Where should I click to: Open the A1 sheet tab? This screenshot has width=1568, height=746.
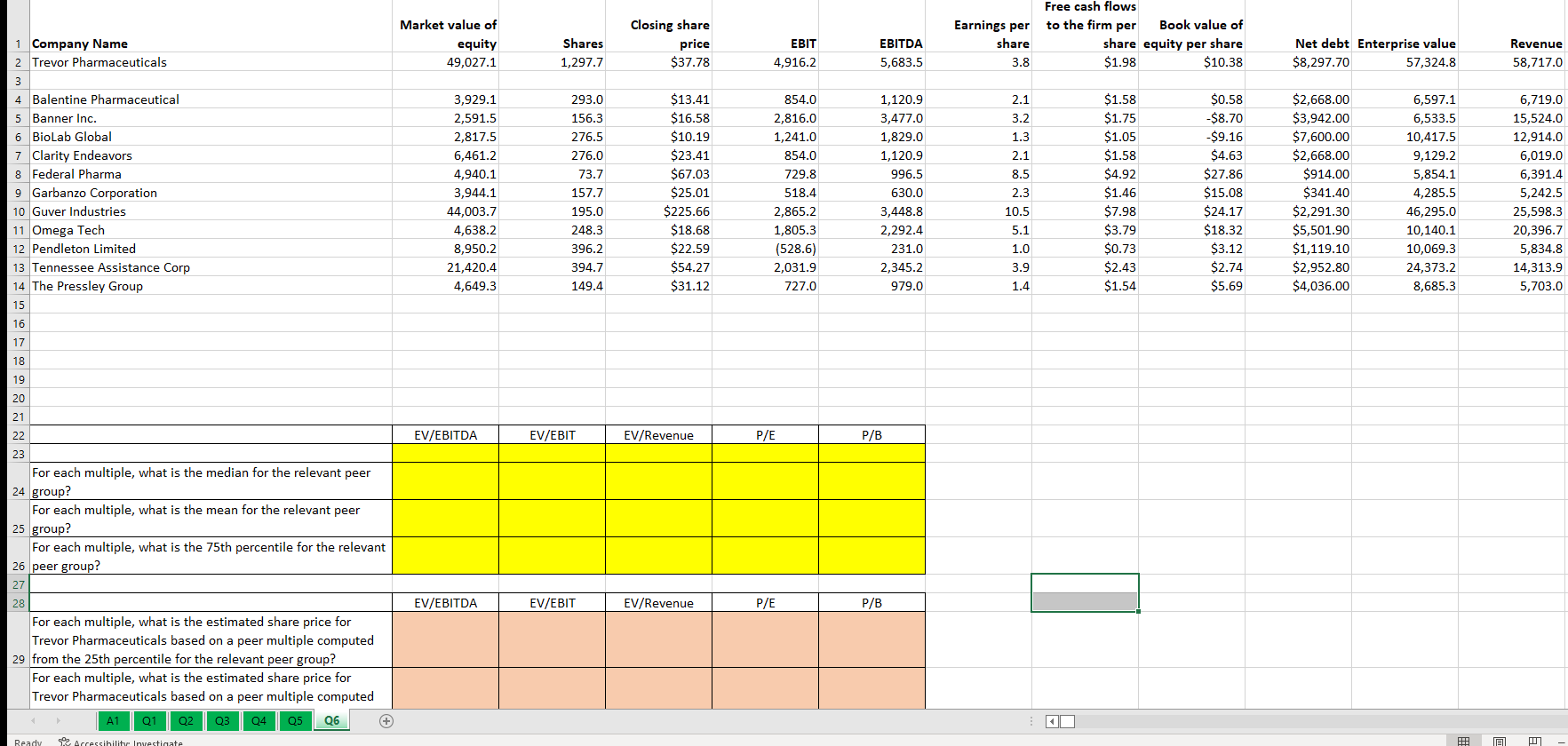coord(113,720)
